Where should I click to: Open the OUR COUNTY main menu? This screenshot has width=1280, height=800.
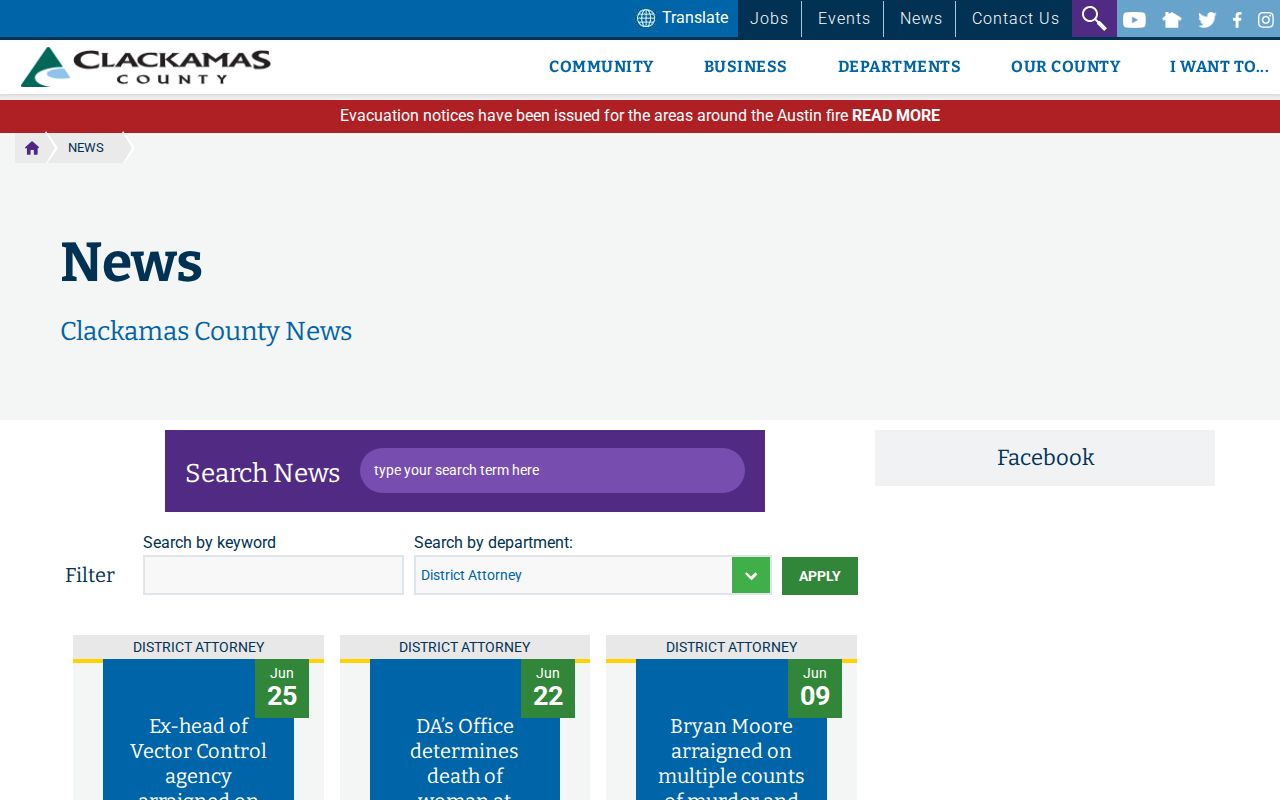click(1065, 67)
